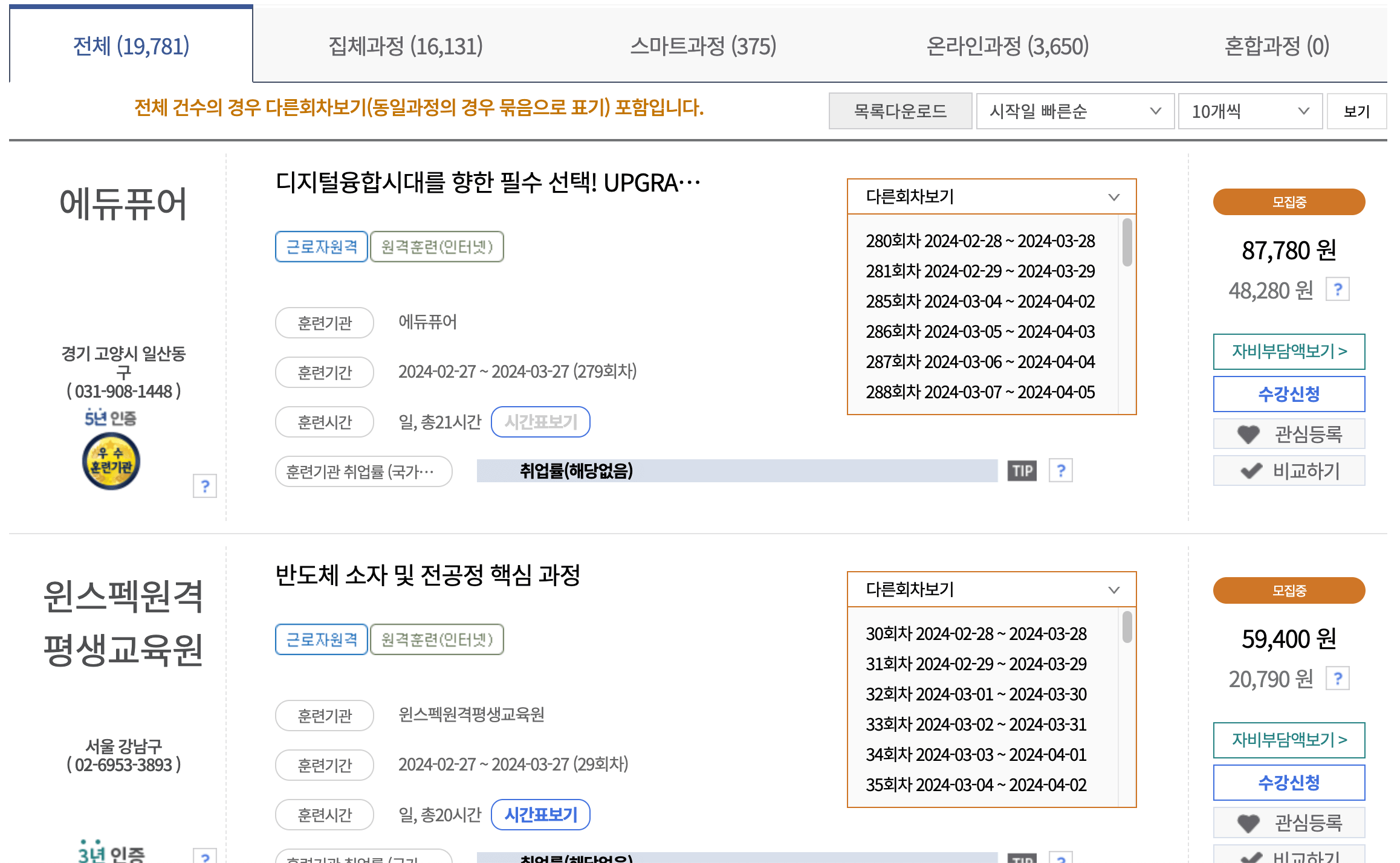
Task: Click help icon below 우수훈련기관 badge
Action: click(205, 486)
